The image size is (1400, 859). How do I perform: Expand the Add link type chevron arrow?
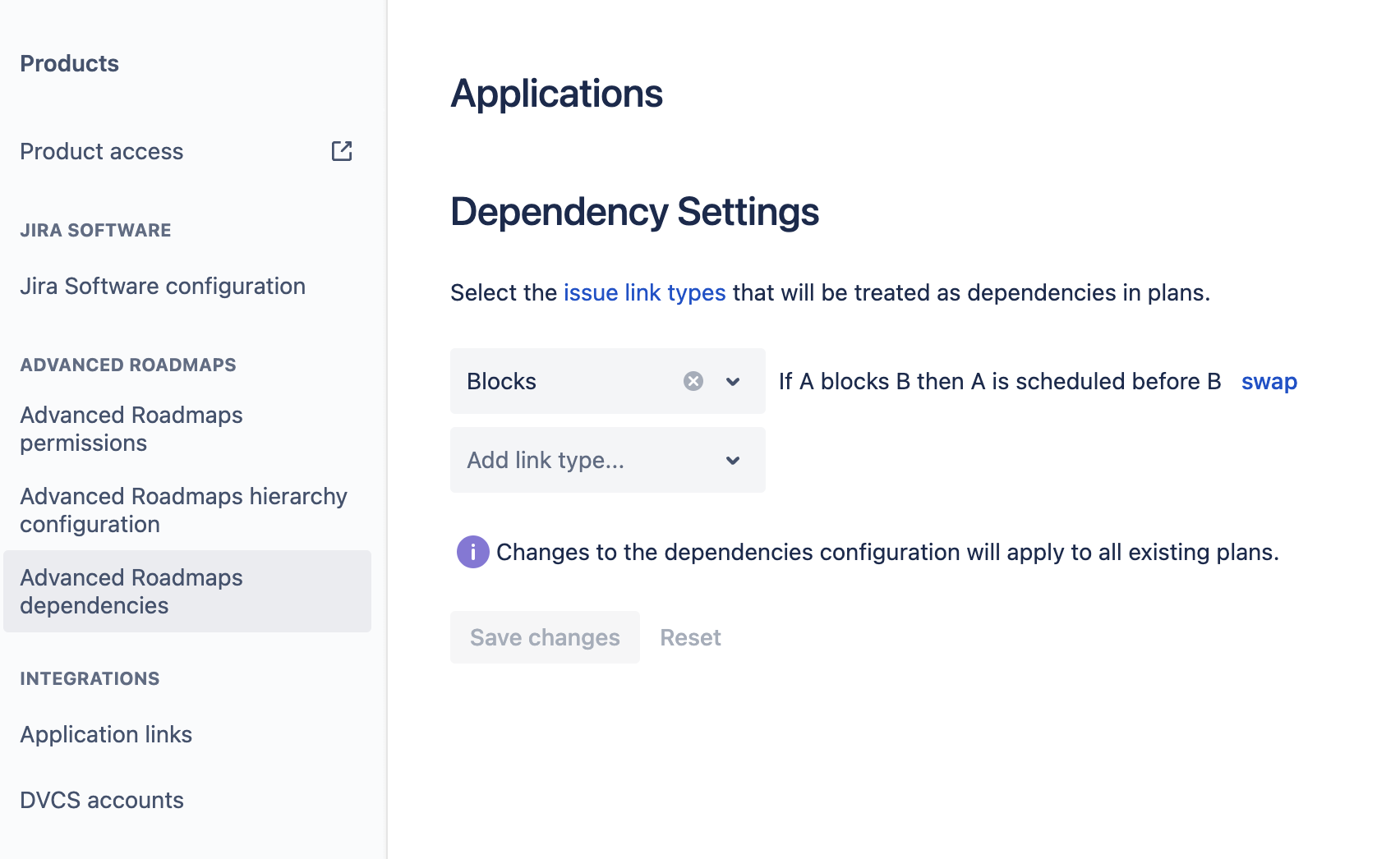732,461
